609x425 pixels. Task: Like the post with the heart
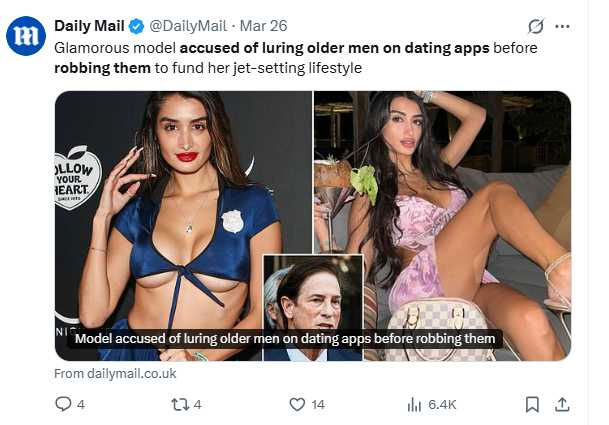[x=296, y=404]
